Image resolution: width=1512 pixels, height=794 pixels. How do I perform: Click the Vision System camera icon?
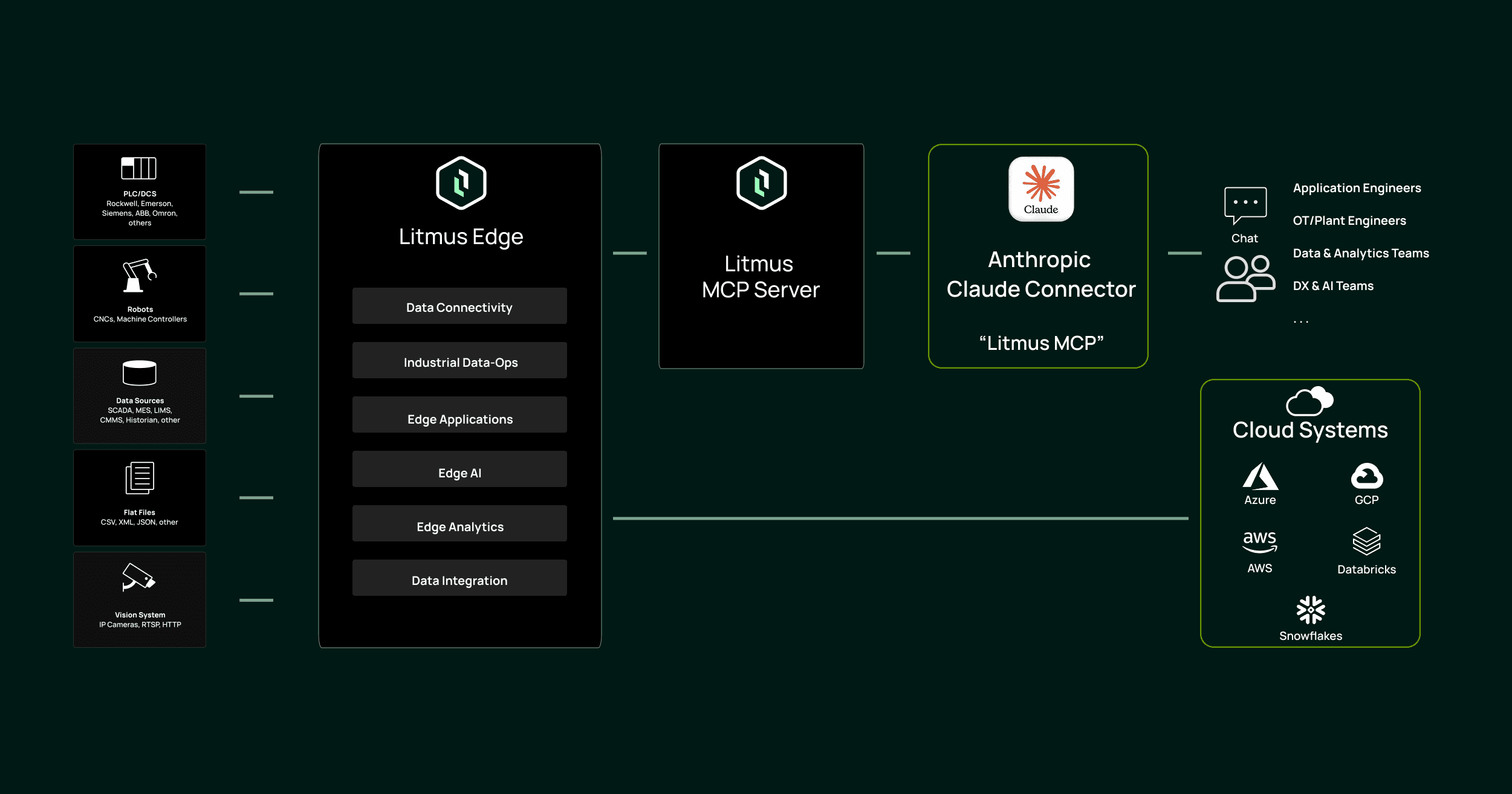138,577
